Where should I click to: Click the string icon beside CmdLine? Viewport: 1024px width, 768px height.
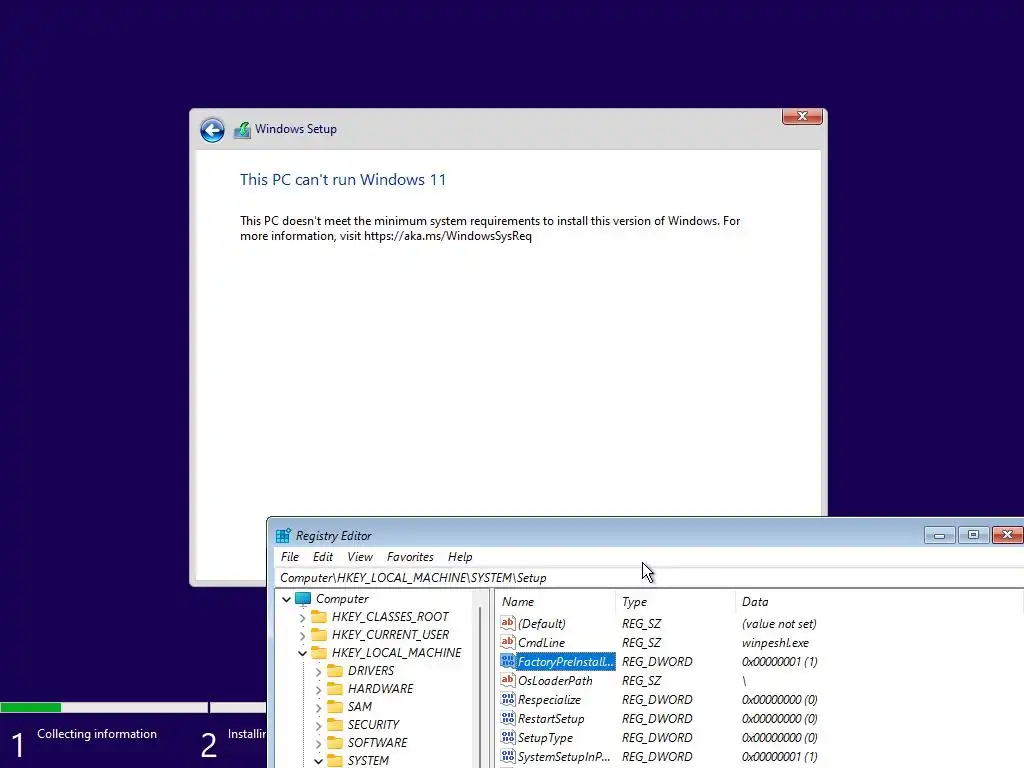(x=507, y=642)
